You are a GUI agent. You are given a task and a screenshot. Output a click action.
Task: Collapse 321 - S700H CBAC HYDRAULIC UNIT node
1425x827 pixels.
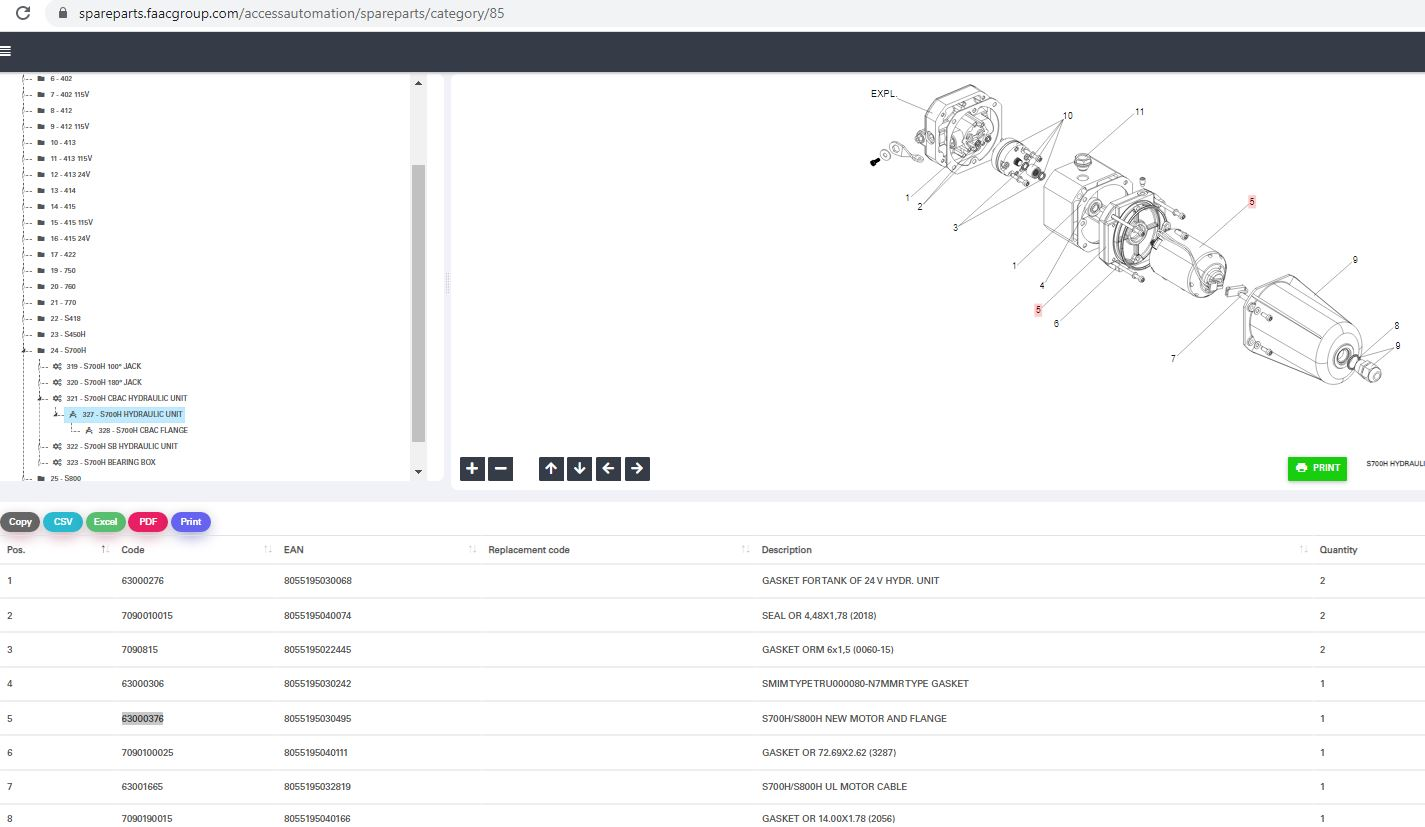40,399
